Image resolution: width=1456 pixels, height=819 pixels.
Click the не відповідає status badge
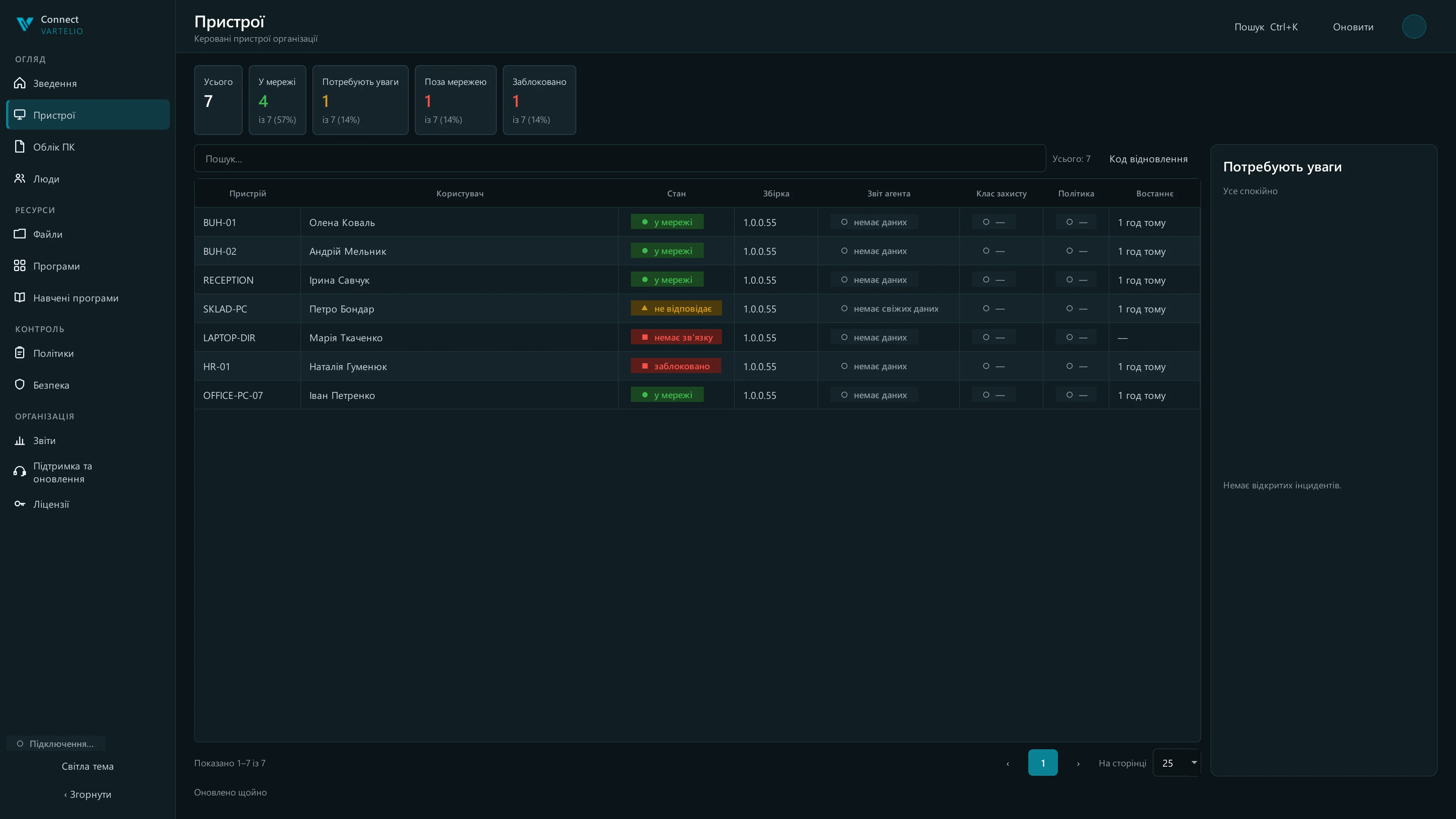pos(676,308)
